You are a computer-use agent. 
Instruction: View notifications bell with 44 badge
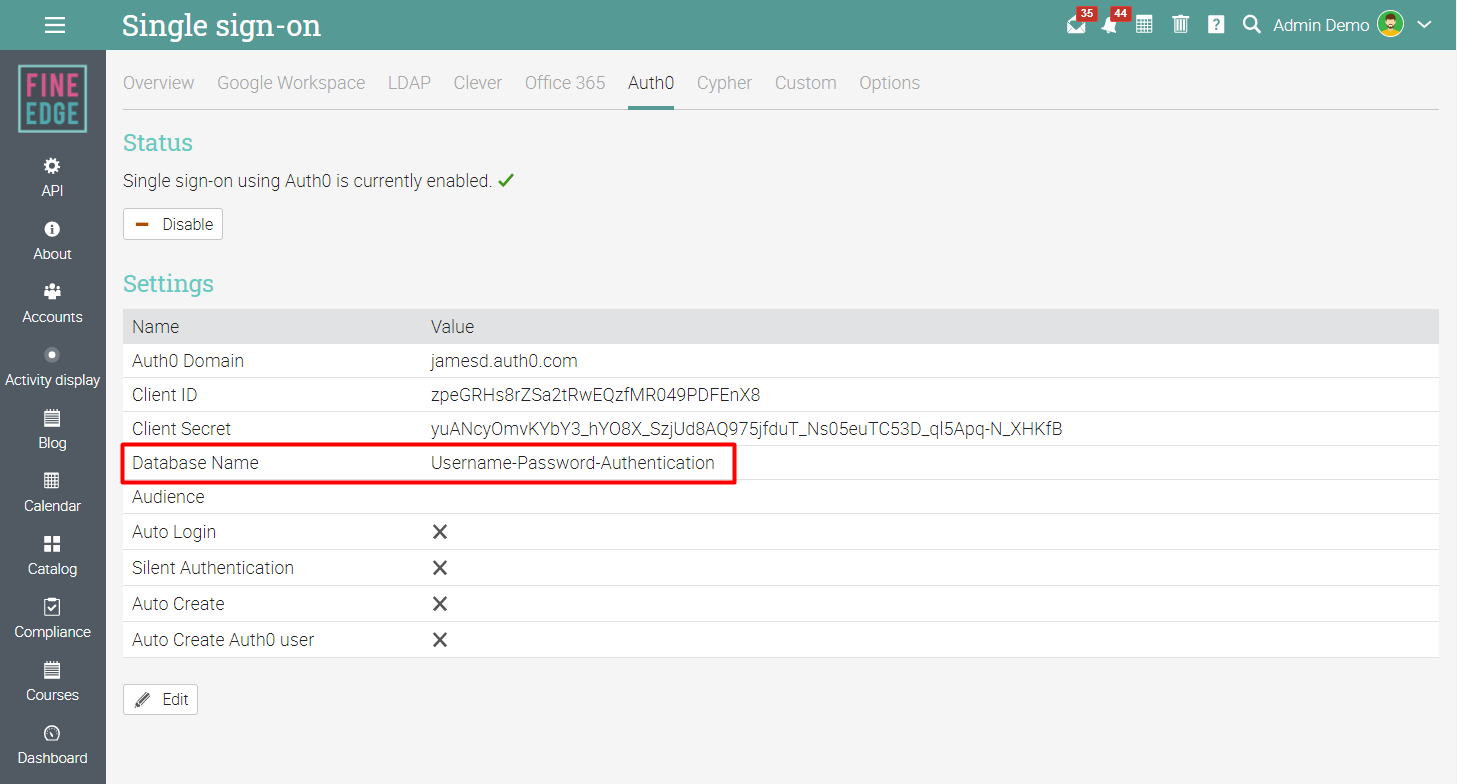(x=1110, y=25)
